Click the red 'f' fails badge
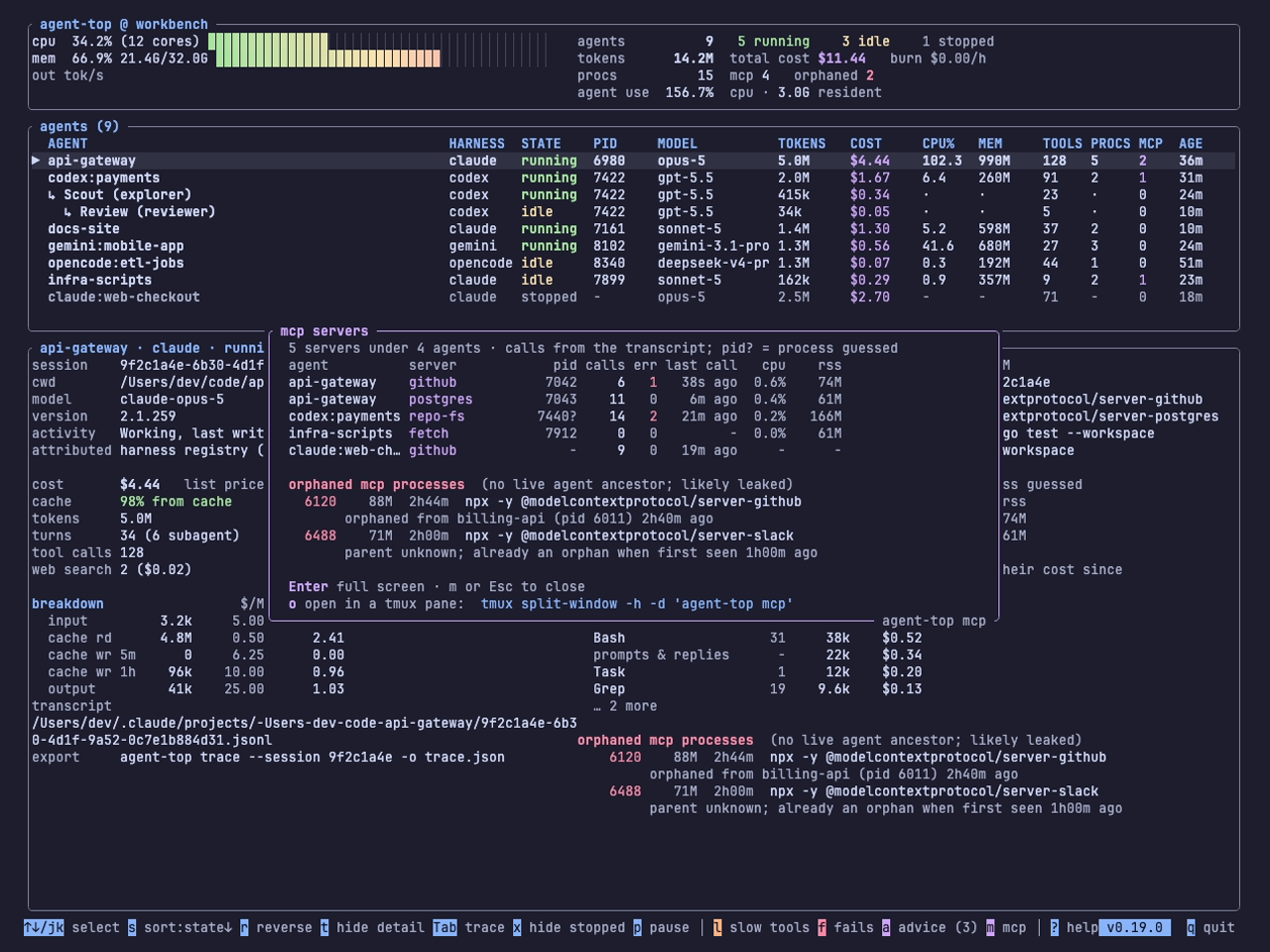This screenshot has width=1270, height=952. (822, 927)
